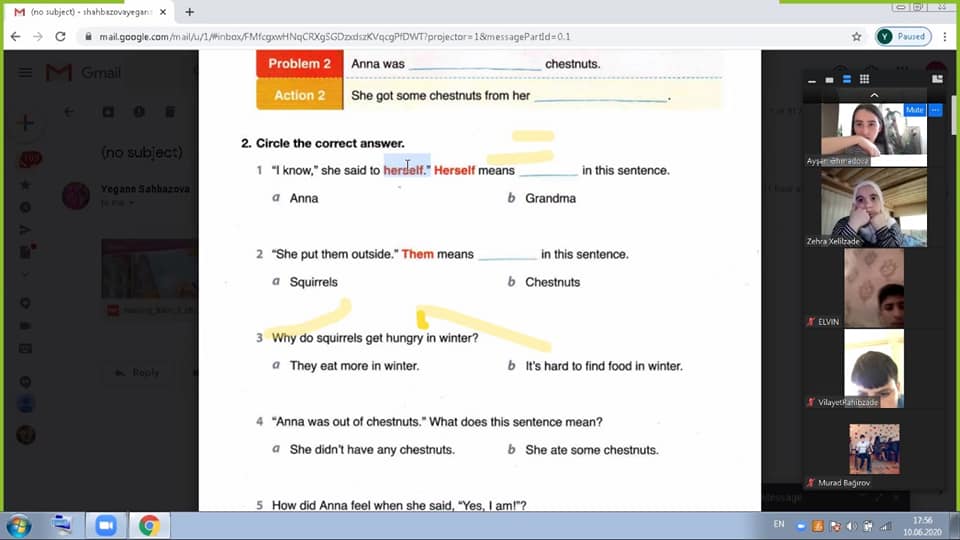This screenshot has width=960, height=540.
Task: Click the orange 'Action 2' label
Action: (299, 95)
